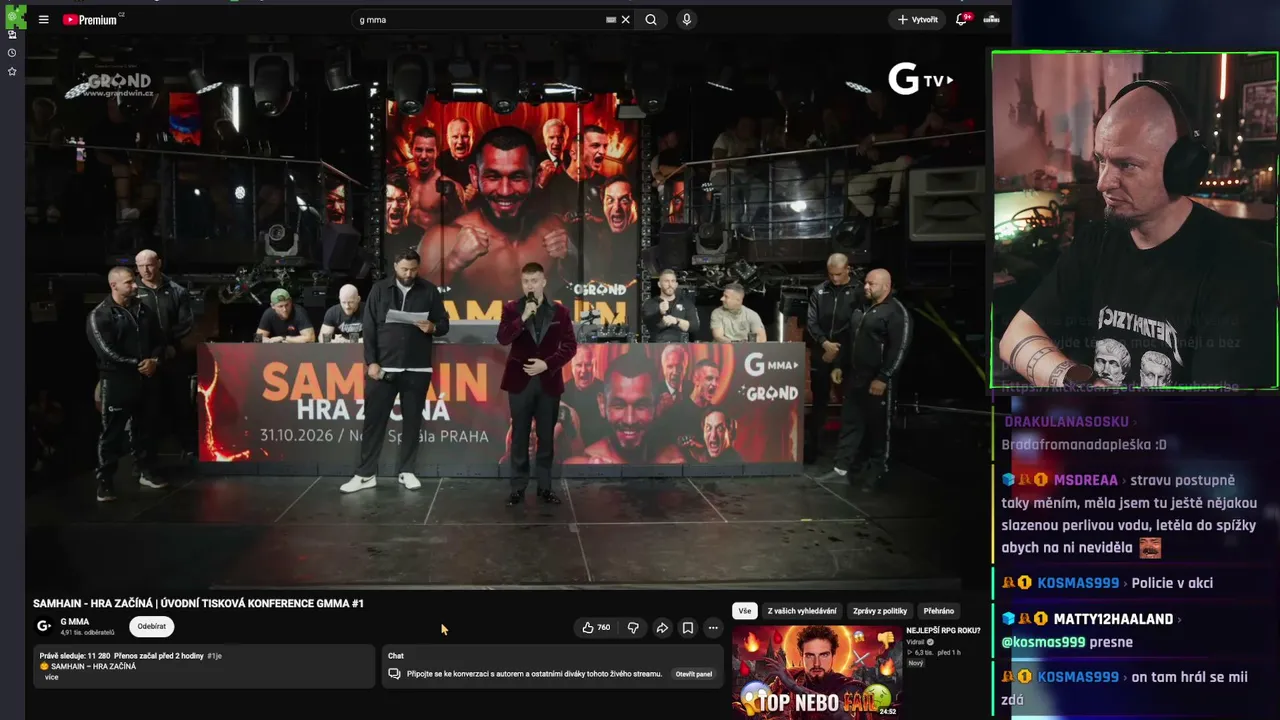1280x720 pixels.
Task: Select 'Z vašich vyhledávání' chip
Action: coord(802,611)
